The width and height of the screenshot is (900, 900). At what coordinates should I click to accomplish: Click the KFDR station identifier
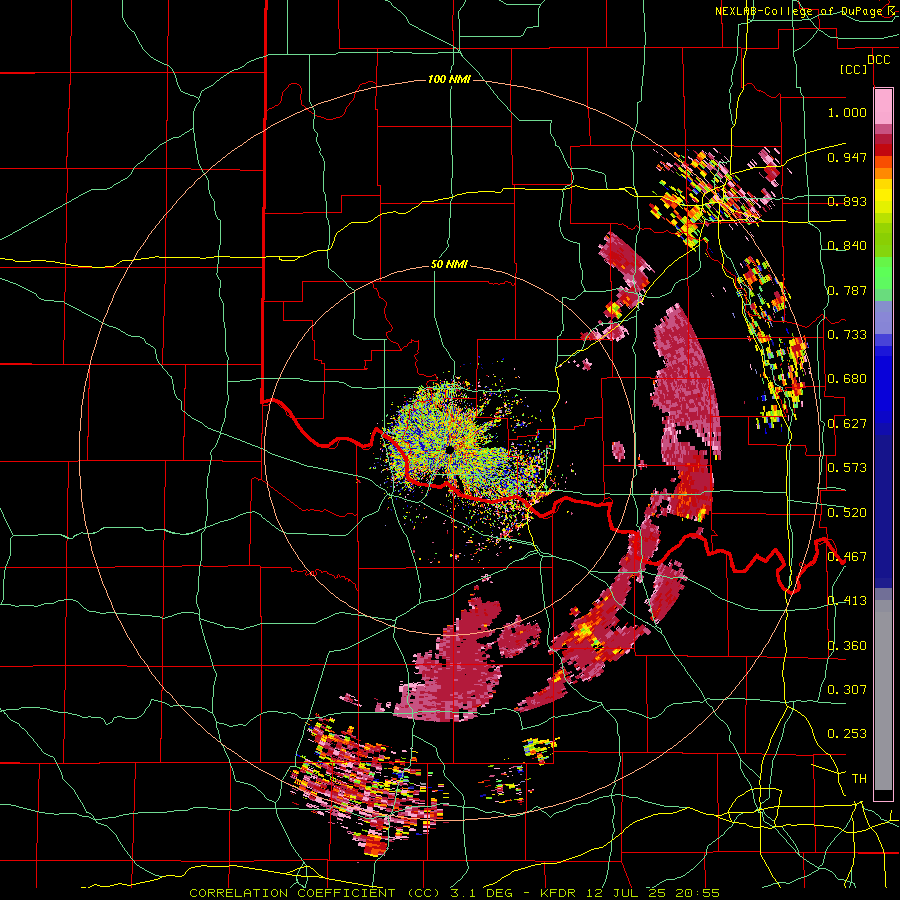[556, 893]
